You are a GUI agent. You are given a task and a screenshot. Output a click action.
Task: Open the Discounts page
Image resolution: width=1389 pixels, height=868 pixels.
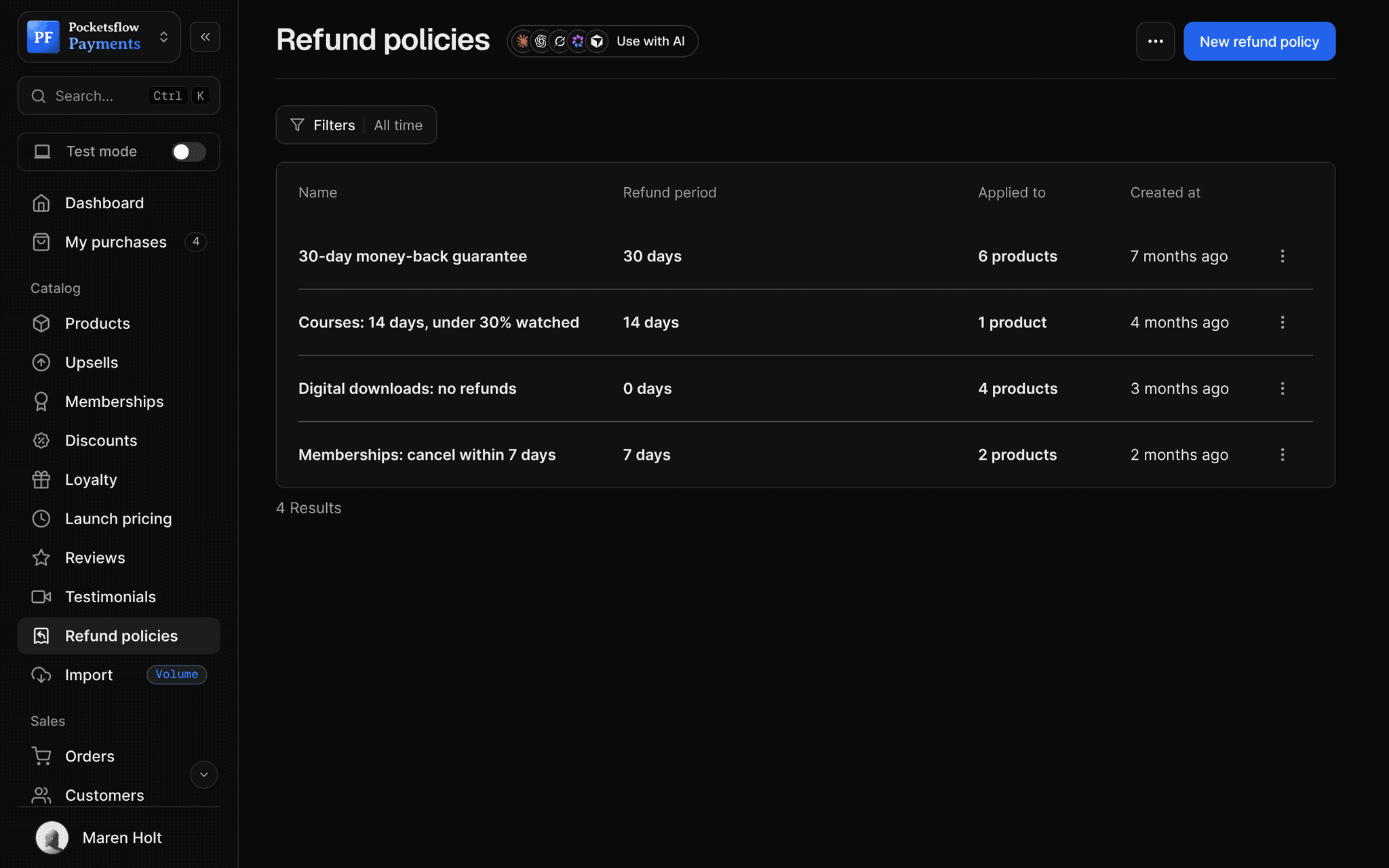click(x=119, y=441)
